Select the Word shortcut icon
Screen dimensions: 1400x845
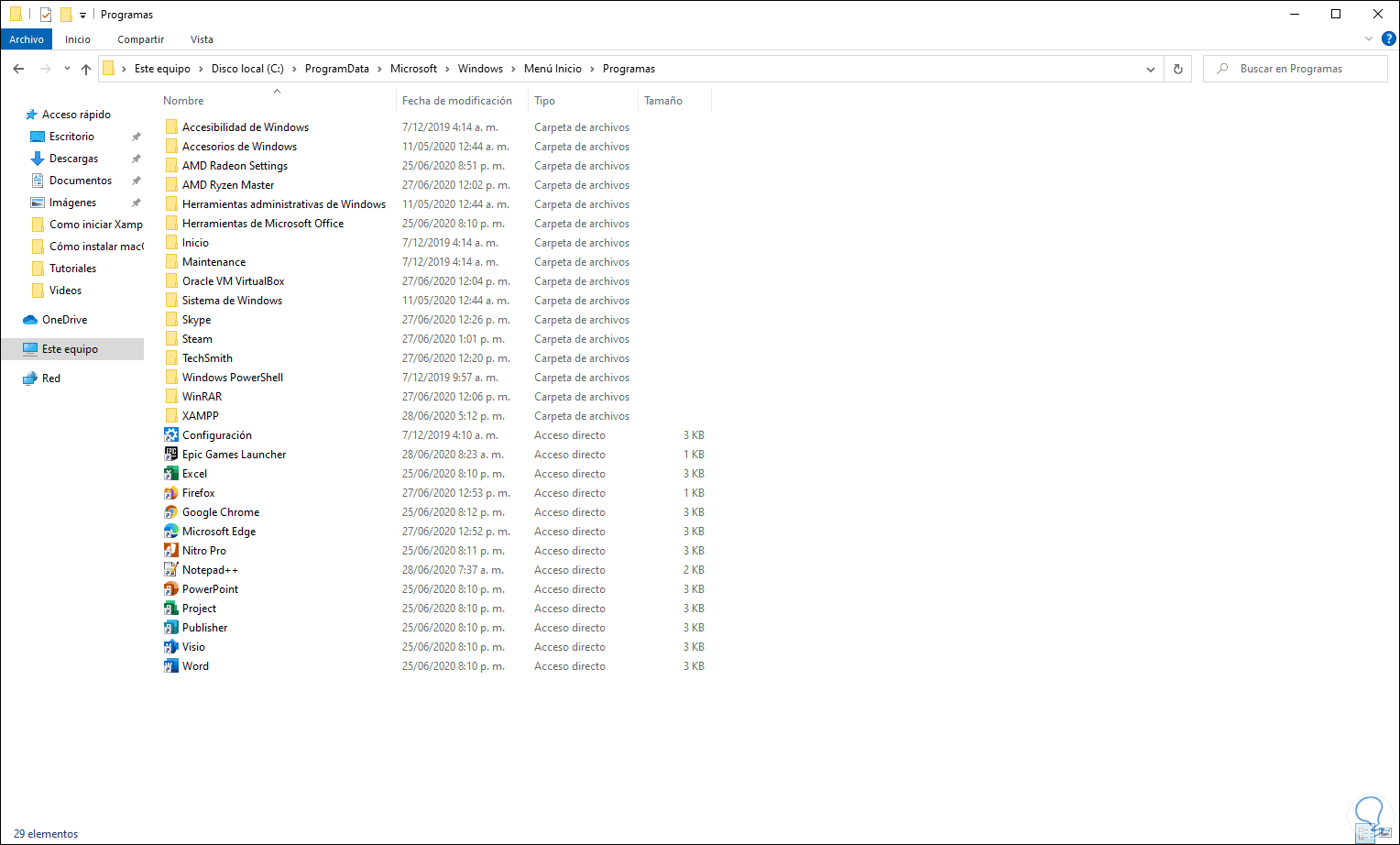pyautogui.click(x=171, y=666)
